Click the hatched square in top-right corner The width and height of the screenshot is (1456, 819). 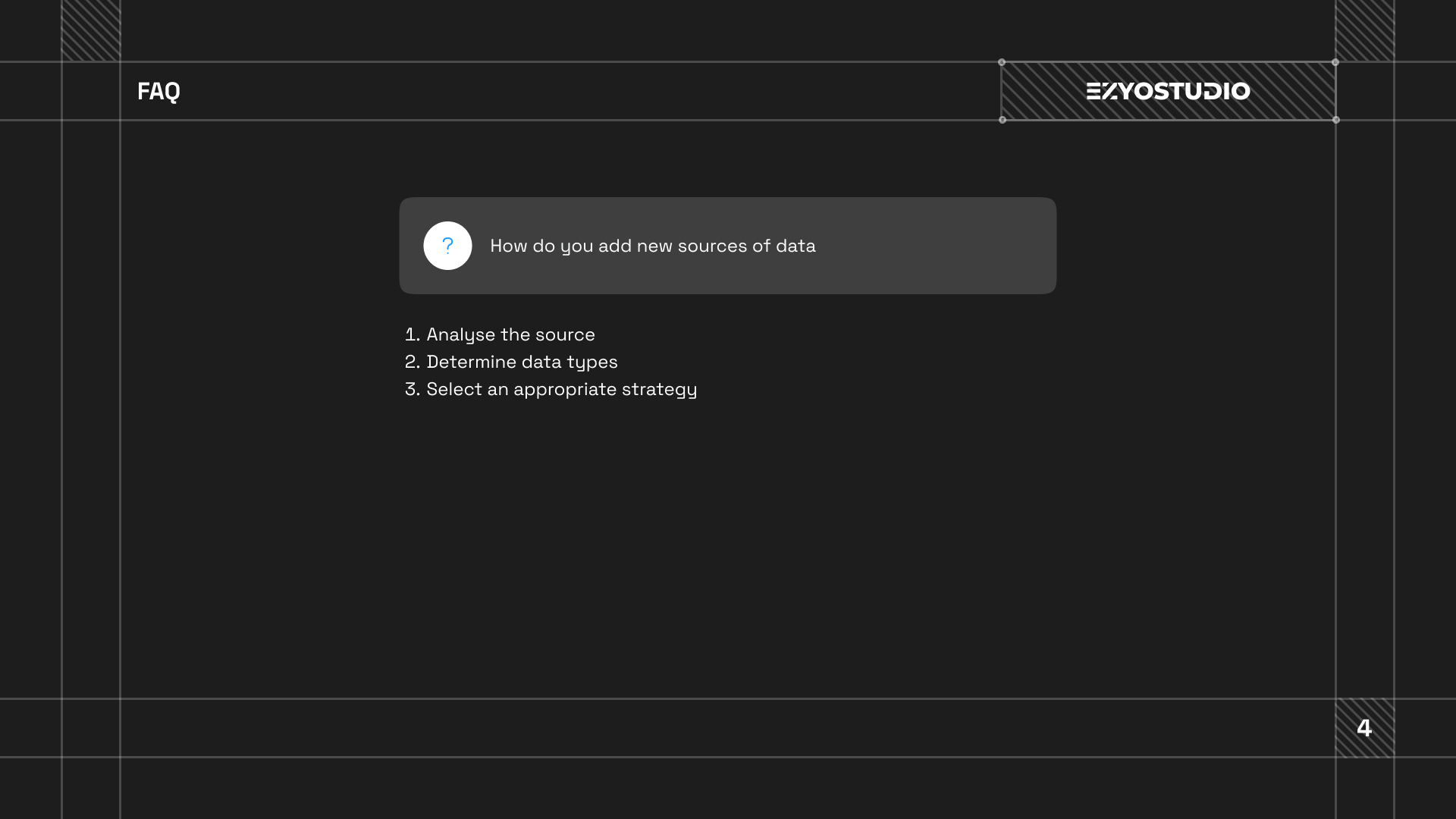(x=1365, y=30)
